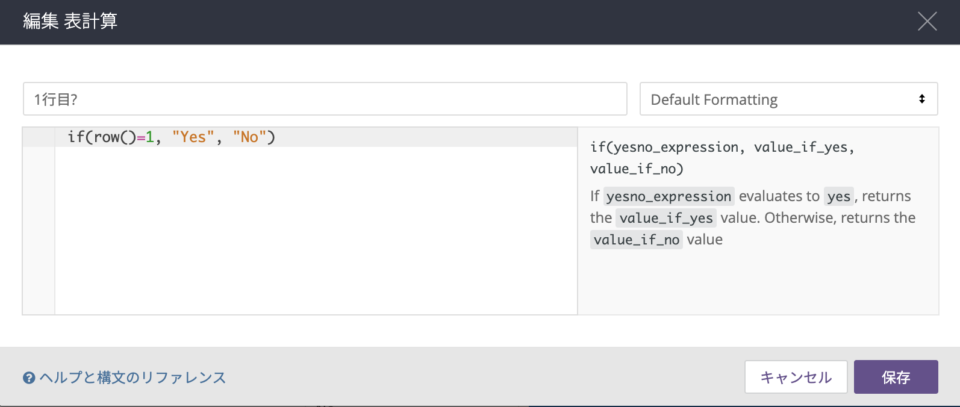Click the value_if_no code chip in the help text
Viewport: 960px width, 407px height.
point(636,239)
